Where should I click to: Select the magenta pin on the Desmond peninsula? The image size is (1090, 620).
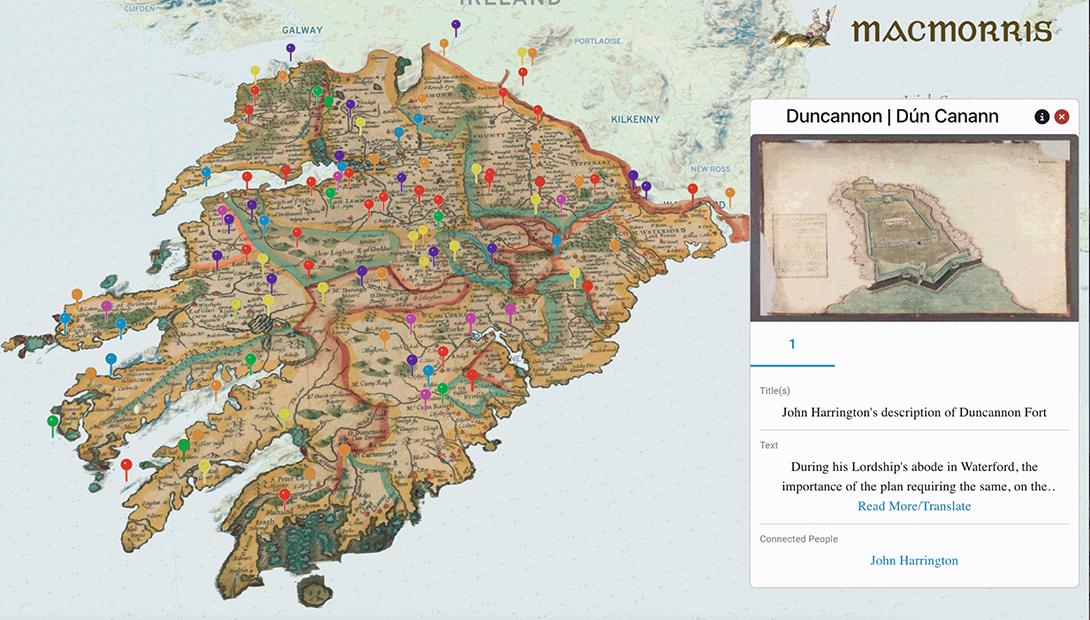[x=106, y=307]
